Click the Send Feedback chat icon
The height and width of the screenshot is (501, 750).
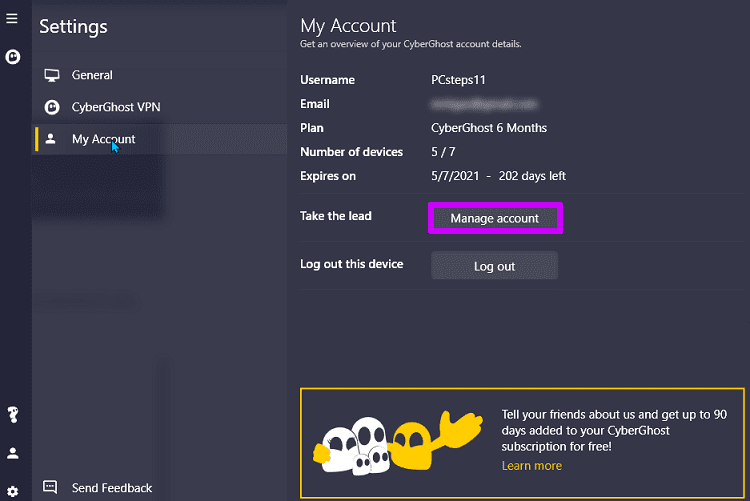click(50, 487)
